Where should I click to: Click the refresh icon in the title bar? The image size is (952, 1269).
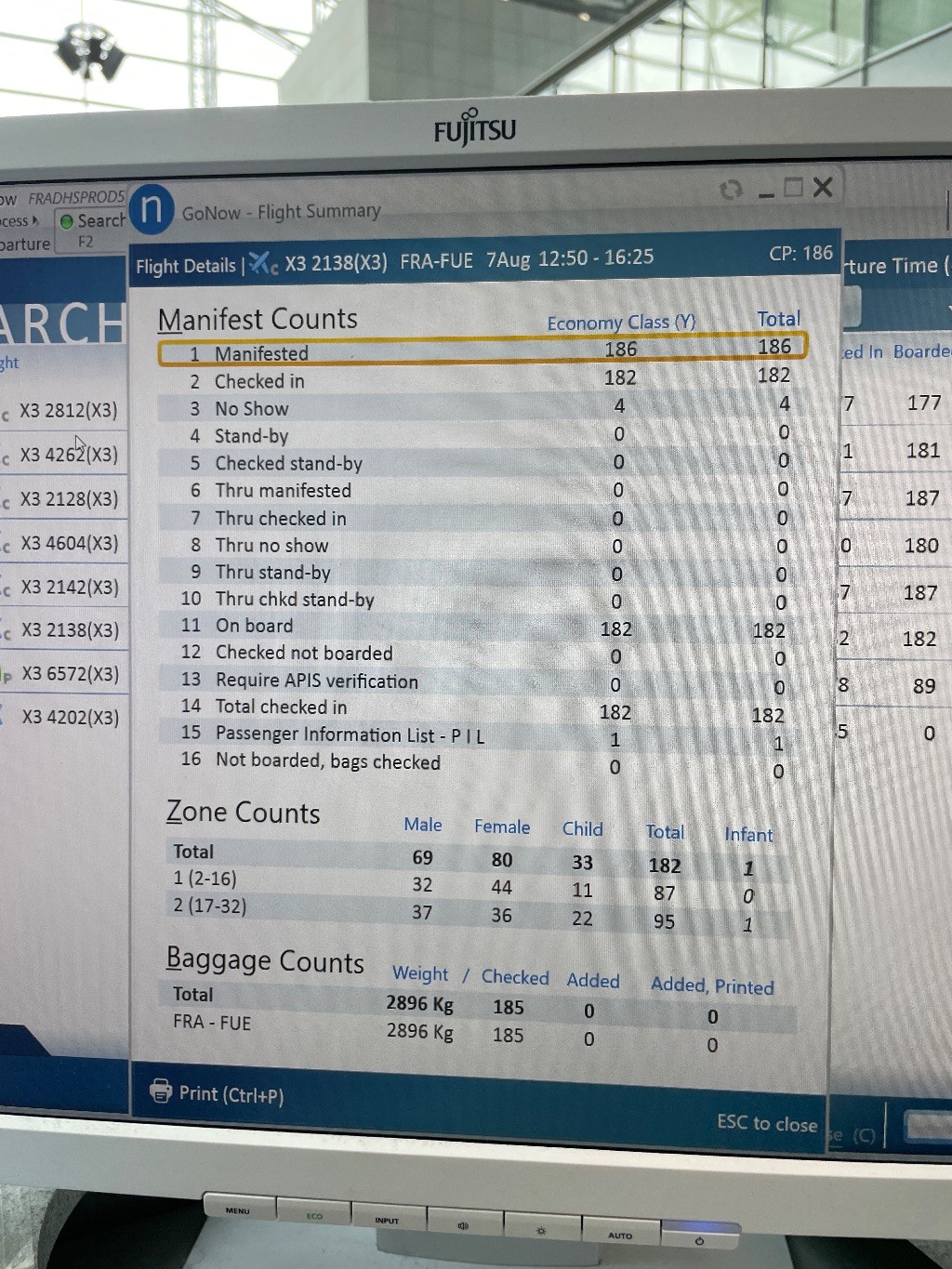click(731, 190)
